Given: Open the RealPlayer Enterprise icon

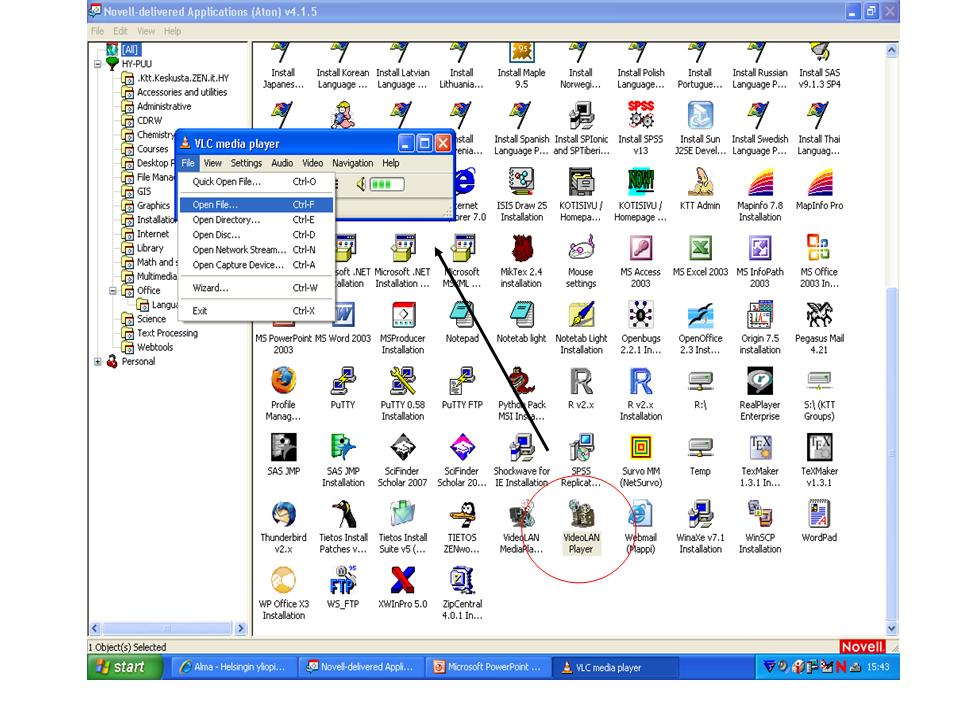Looking at the screenshot, I should (x=760, y=381).
